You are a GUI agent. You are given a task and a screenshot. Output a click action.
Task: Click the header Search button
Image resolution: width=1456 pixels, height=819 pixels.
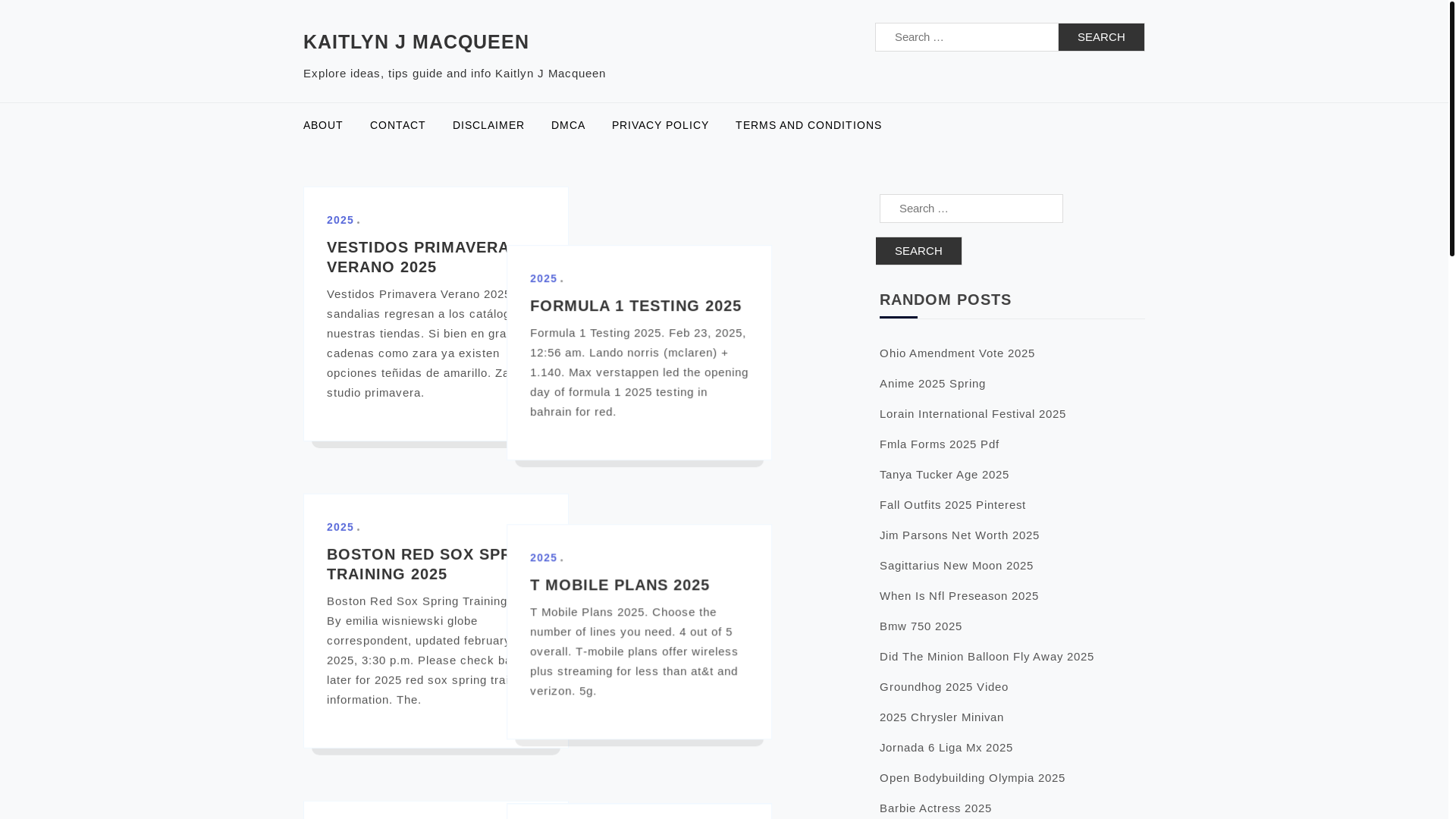1101,37
